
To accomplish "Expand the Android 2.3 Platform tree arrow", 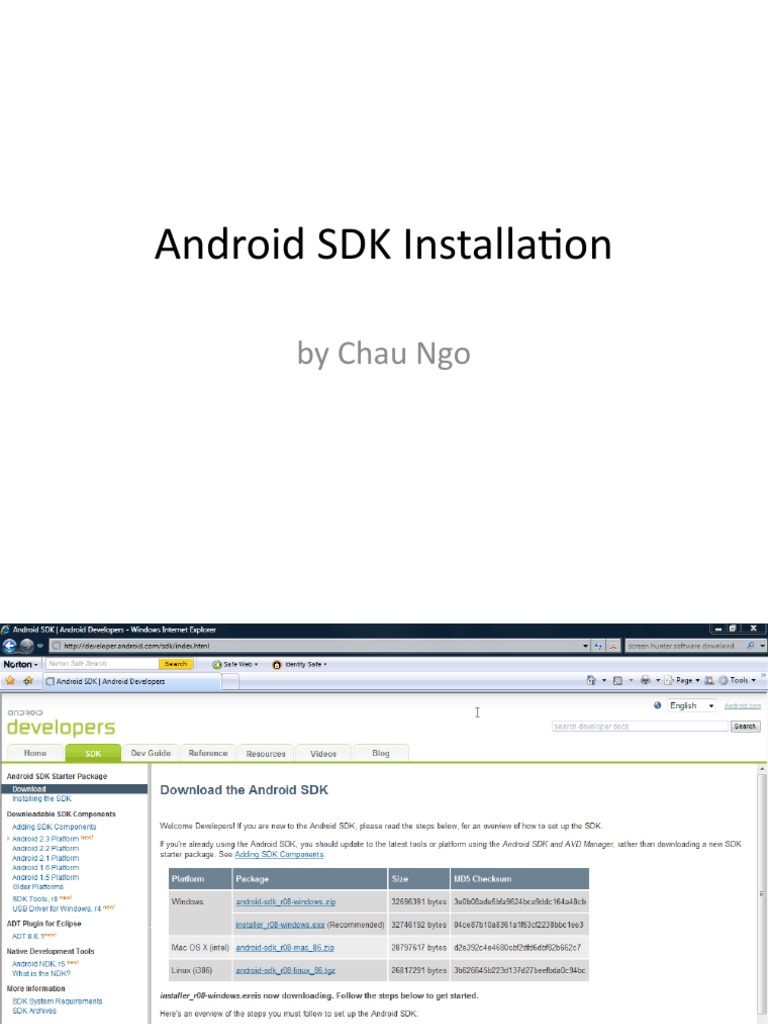I will point(8,839).
